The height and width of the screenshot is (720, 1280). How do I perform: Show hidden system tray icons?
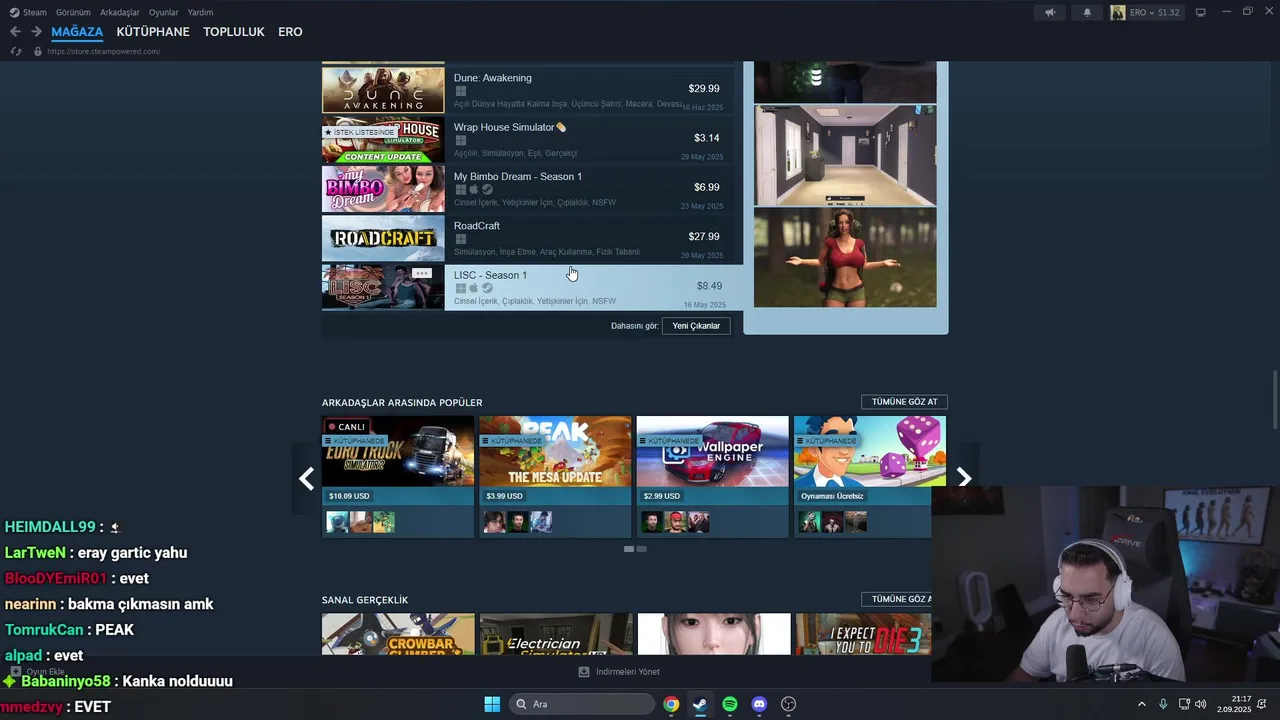click(x=1142, y=704)
